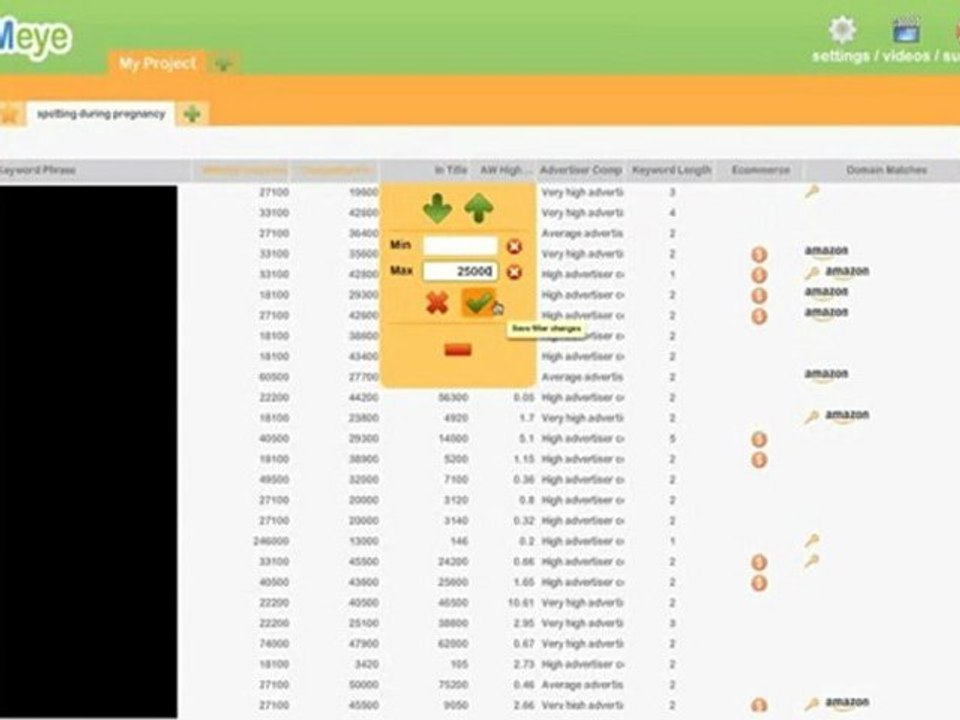Click the amazon logo in the 27100 / 42600 row

pos(827,313)
